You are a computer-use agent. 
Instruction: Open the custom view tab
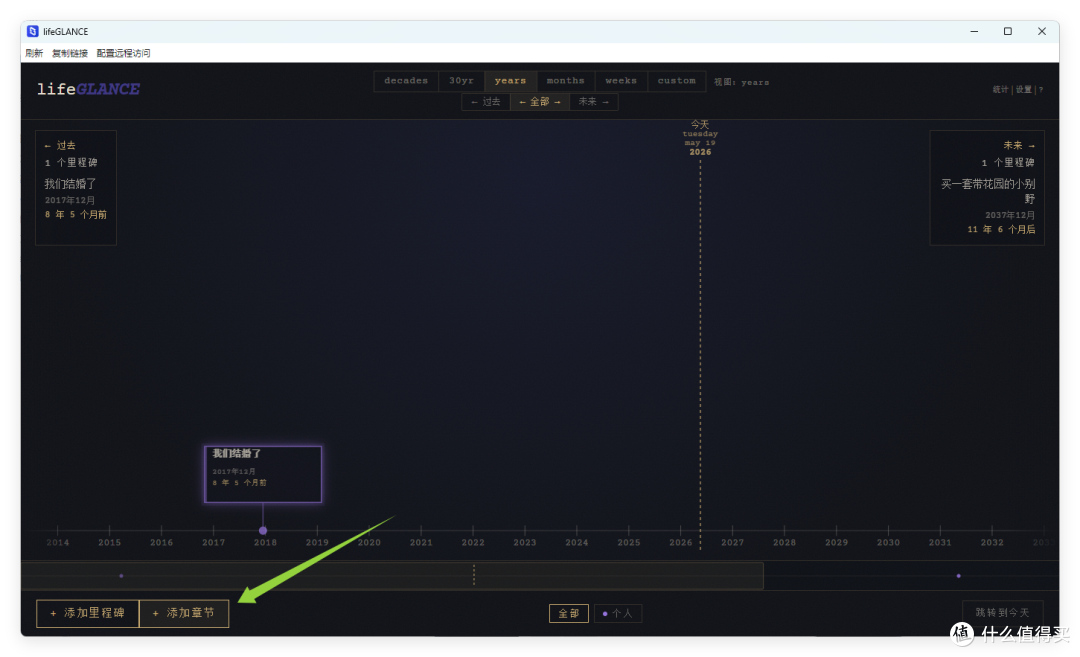pos(676,81)
